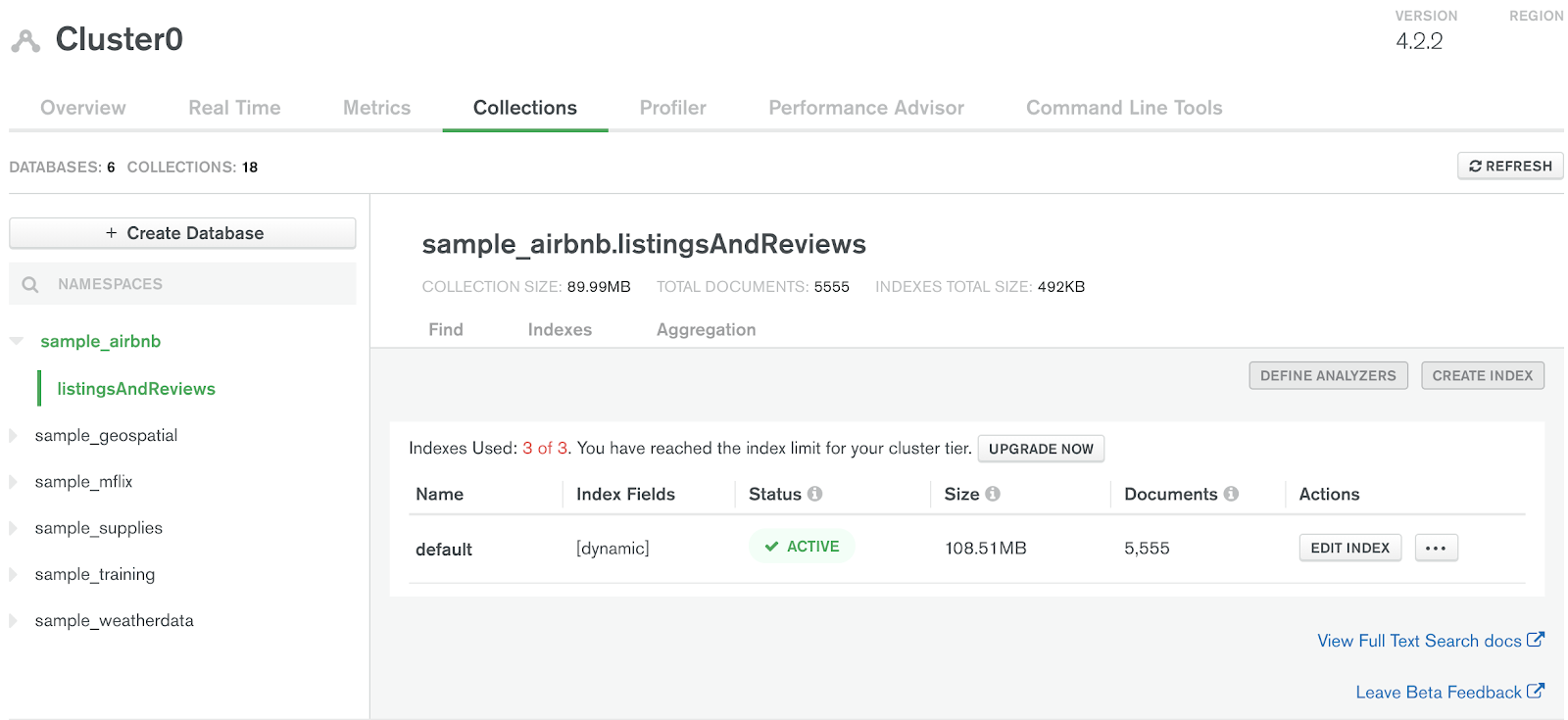This screenshot has height=720, width=1568.
Task: Click the info icon next to Status
Action: 814,494
